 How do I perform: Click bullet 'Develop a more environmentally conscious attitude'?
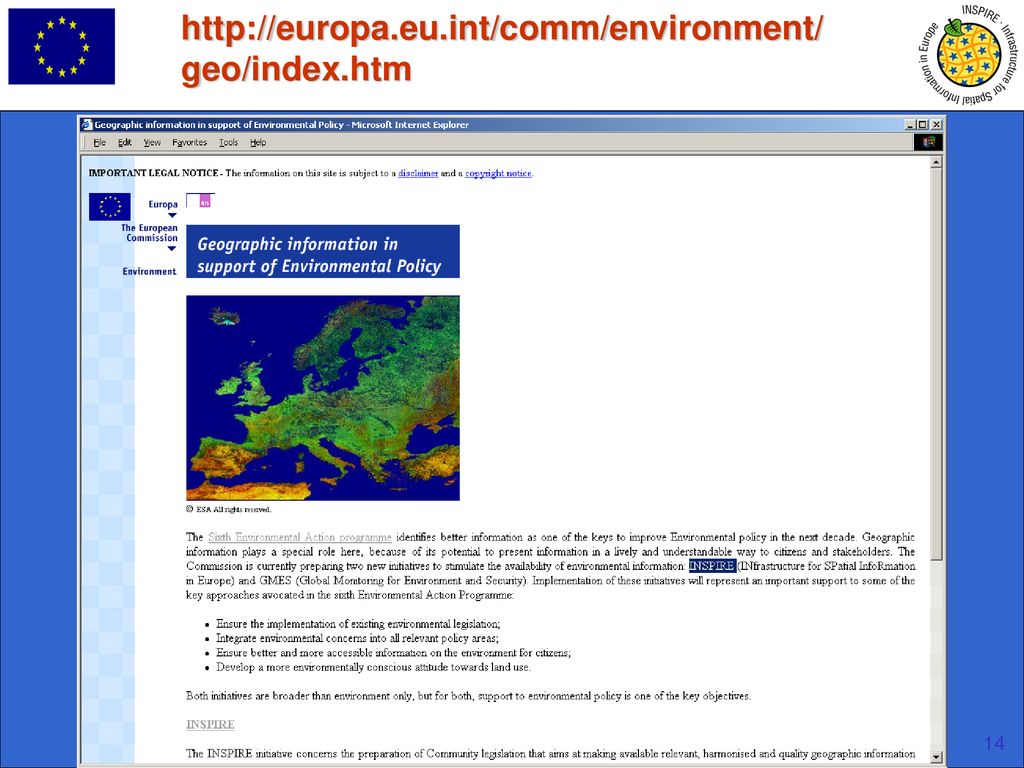pyautogui.click(x=374, y=667)
